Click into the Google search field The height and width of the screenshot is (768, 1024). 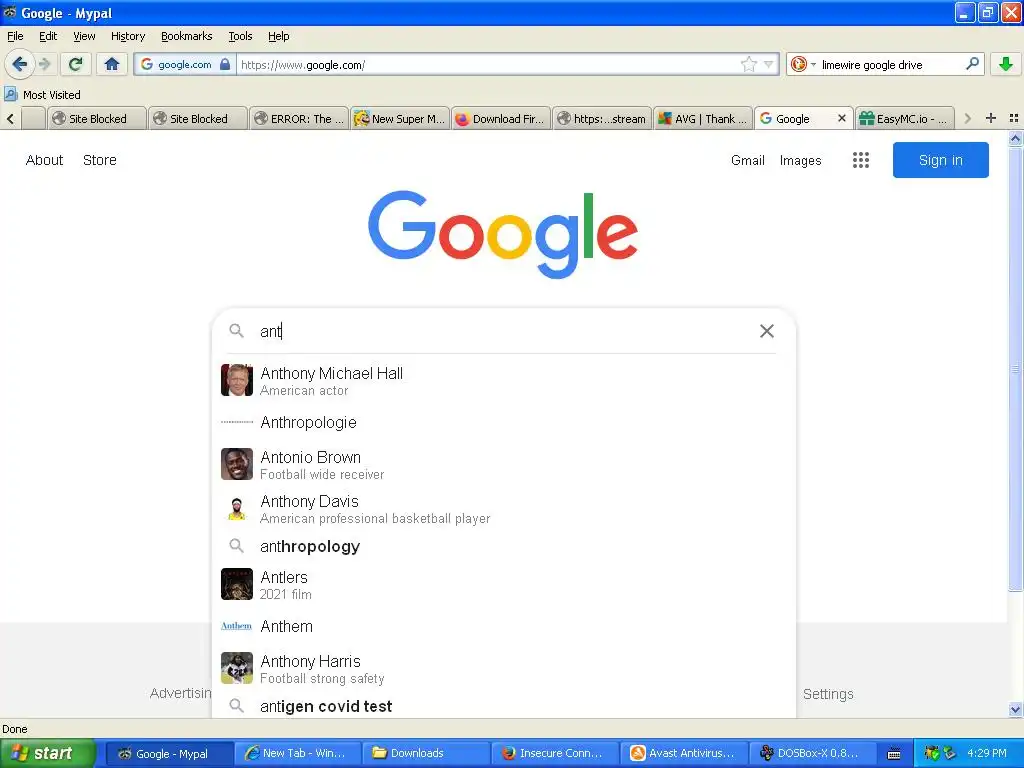coord(503,331)
